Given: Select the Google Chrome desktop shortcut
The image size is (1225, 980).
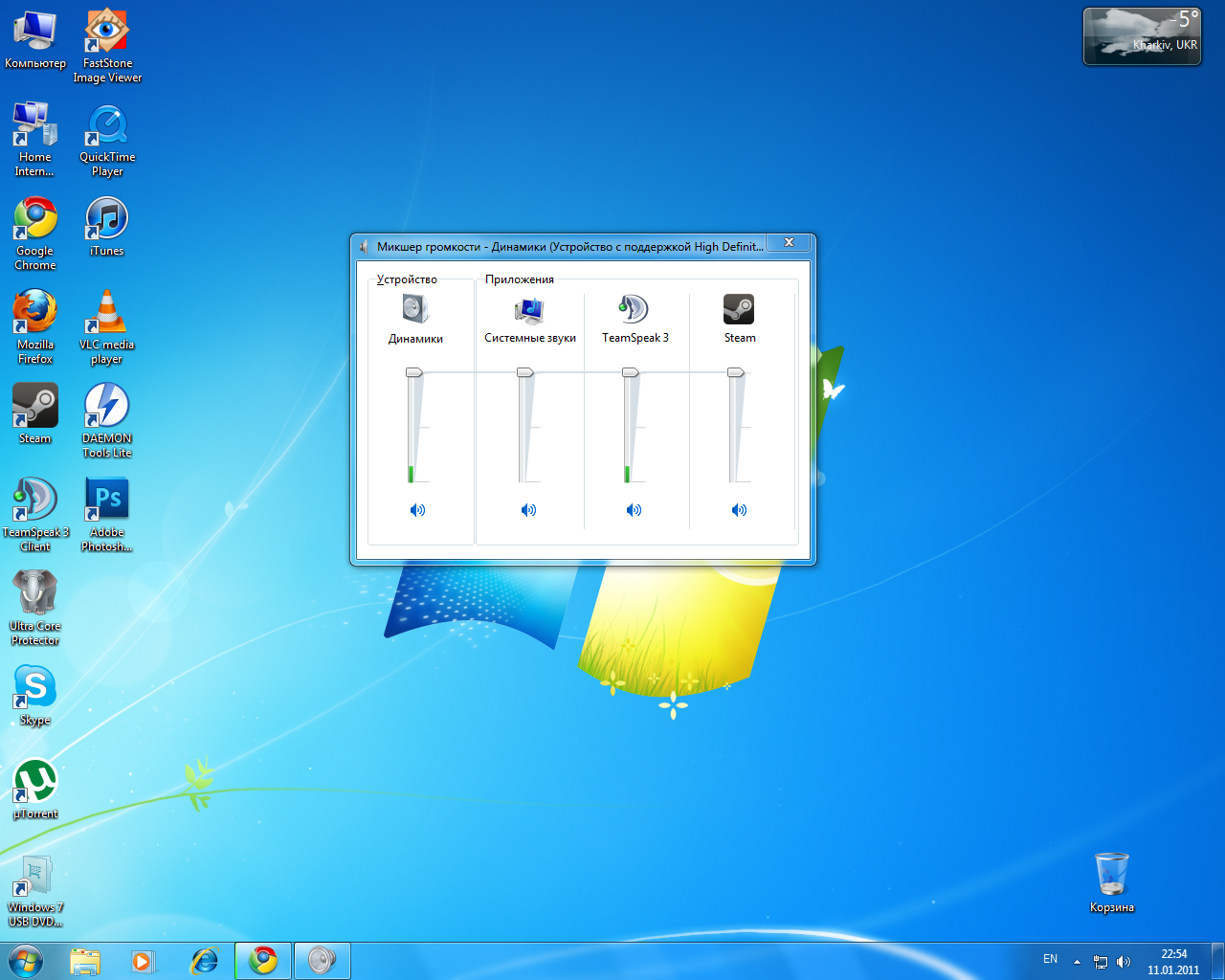Looking at the screenshot, I should click(35, 234).
